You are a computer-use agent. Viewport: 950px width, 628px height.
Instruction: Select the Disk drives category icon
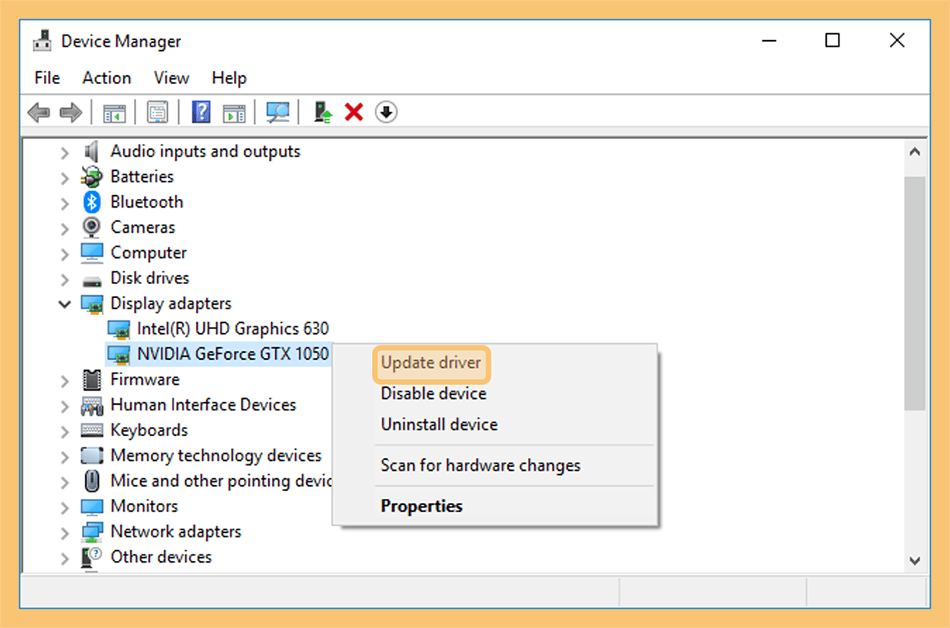pos(91,281)
